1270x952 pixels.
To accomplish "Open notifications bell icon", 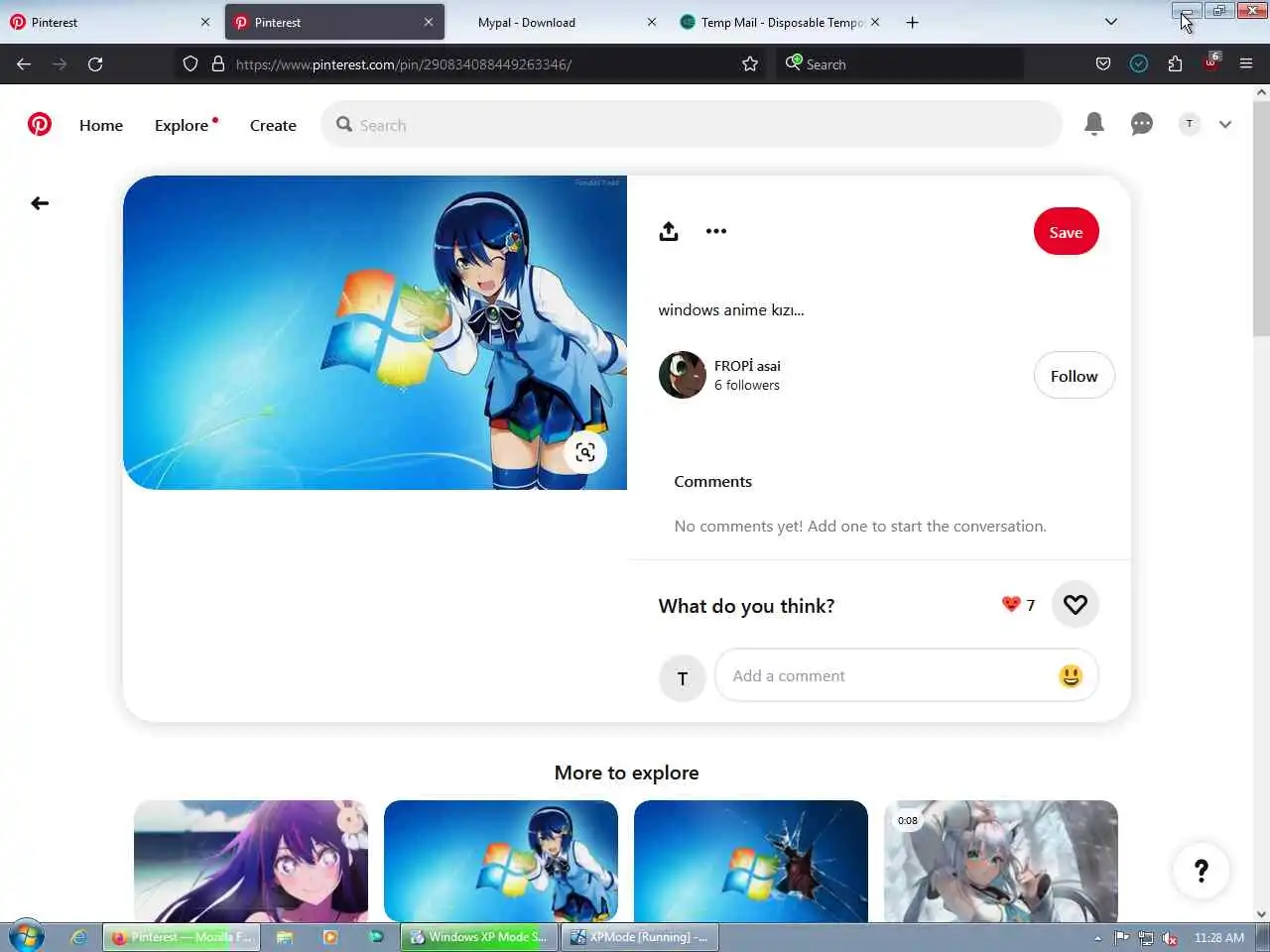I will [1094, 124].
